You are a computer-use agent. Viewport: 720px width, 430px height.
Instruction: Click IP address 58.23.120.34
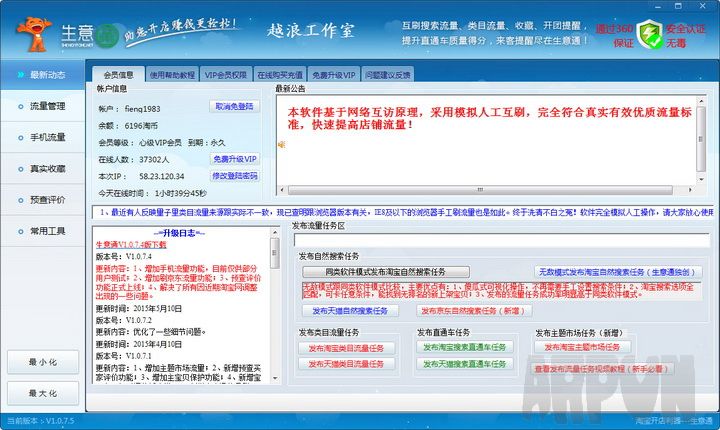click(162, 176)
